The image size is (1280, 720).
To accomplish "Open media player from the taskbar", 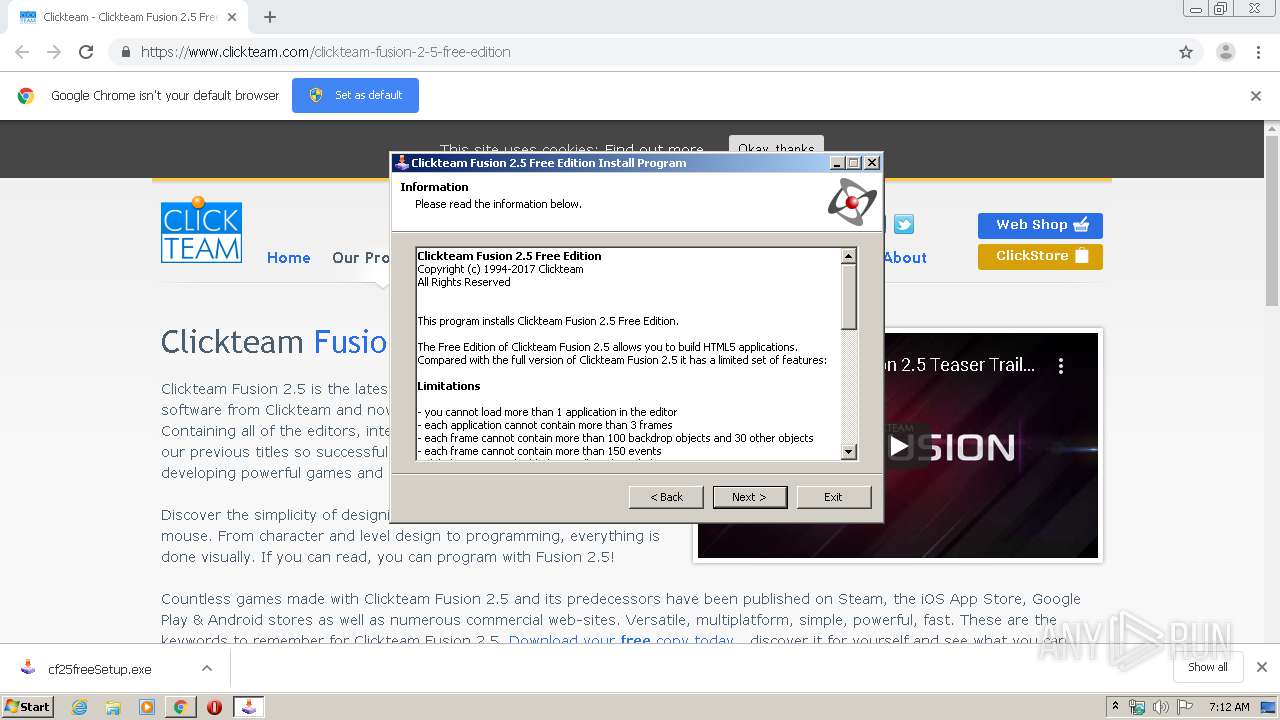I will point(147,707).
